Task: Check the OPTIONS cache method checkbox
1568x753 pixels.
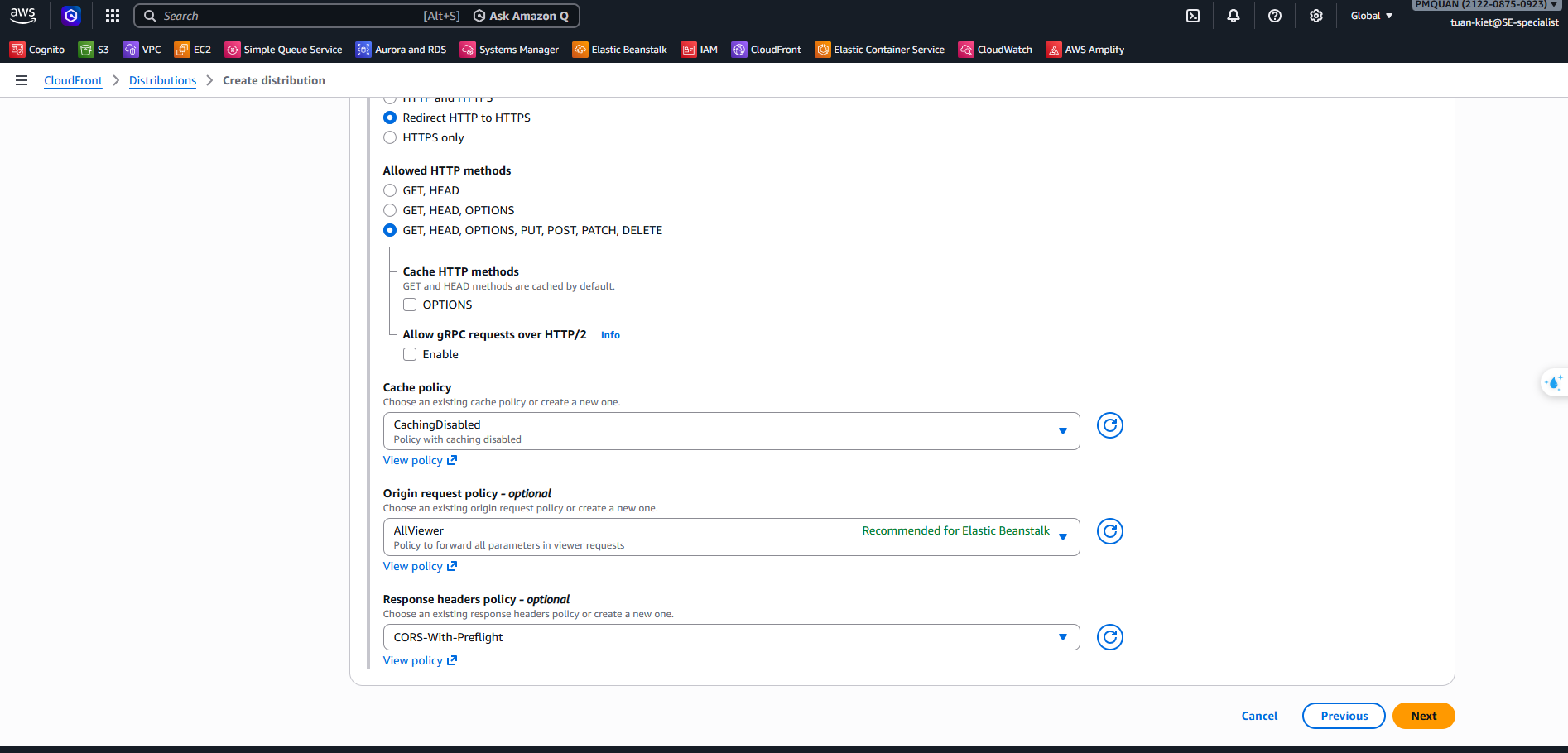Action: pos(410,305)
